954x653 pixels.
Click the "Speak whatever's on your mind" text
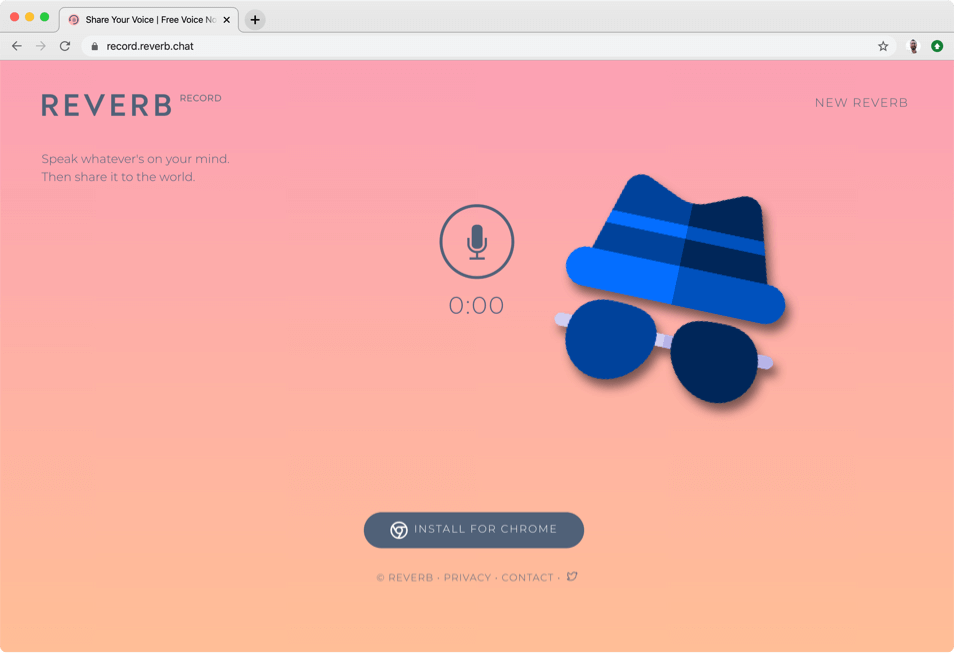pos(135,159)
